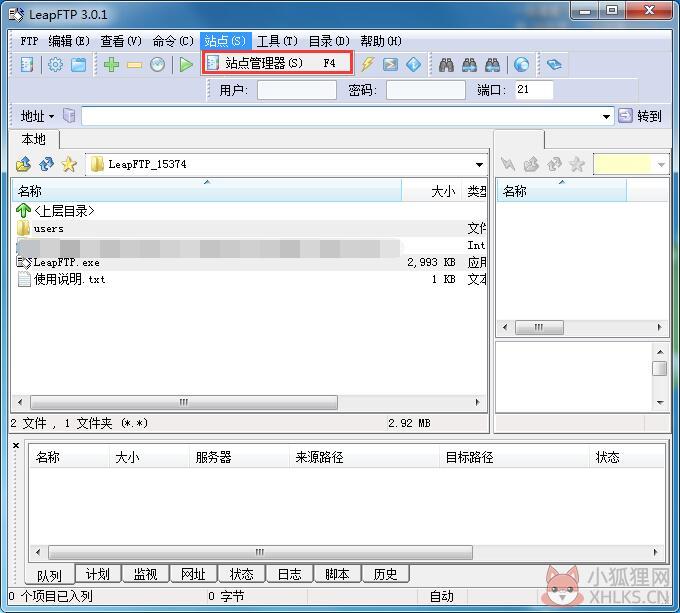Click the green plus add icon
Image resolution: width=680 pixels, height=613 pixels.
111,65
